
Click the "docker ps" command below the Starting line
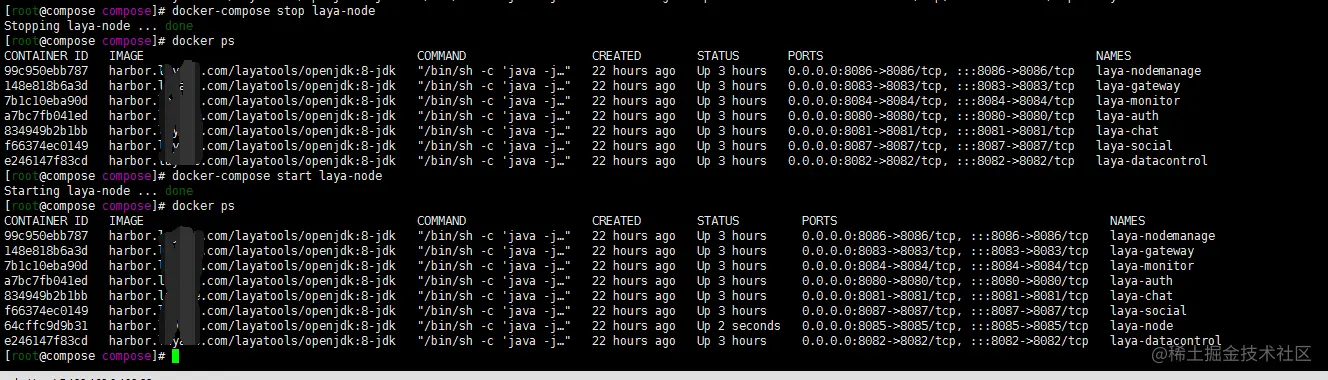203,206
